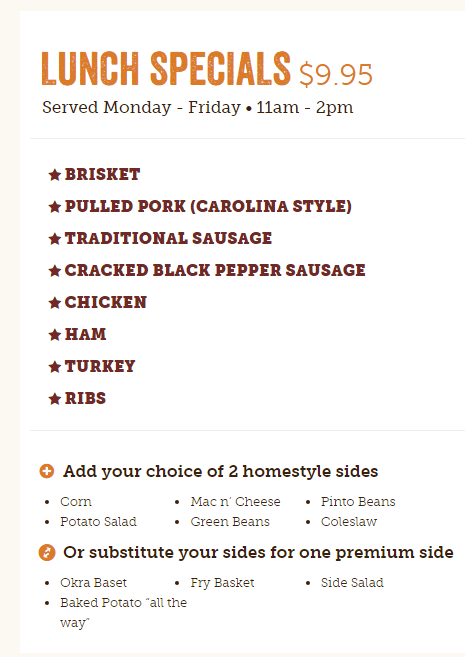
Task: Select Fry Basket premium side
Action: point(222,582)
